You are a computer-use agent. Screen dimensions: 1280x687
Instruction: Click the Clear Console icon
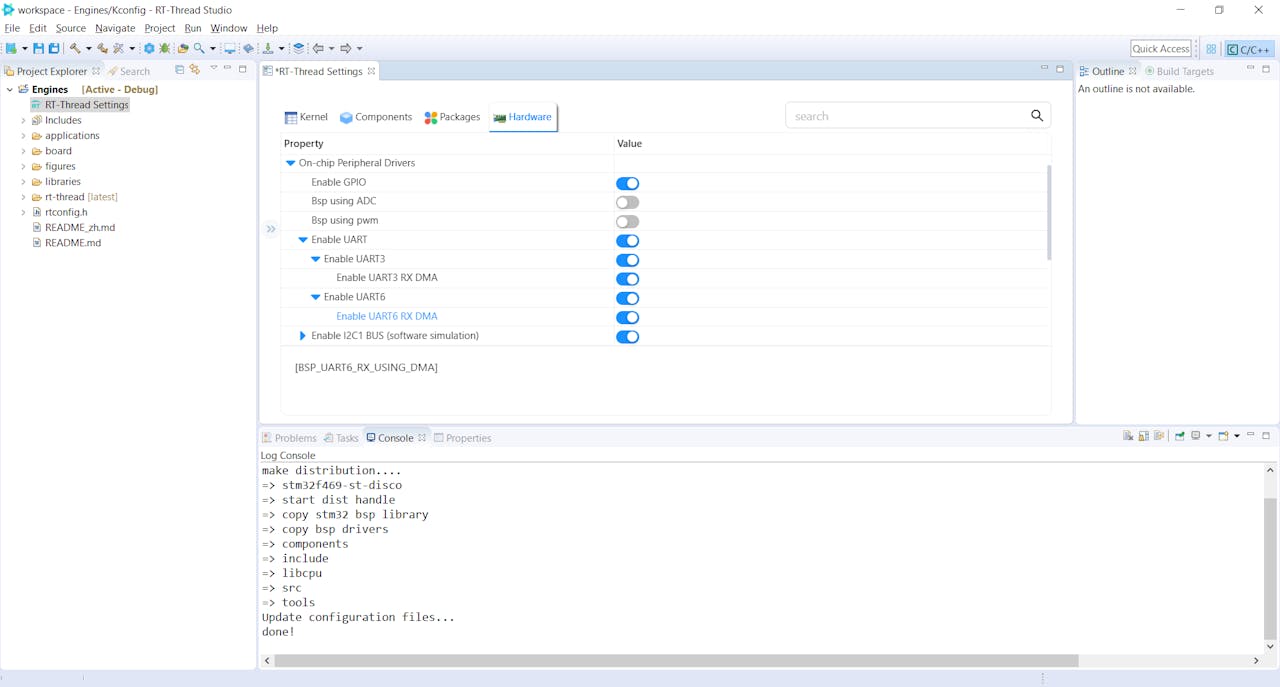(x=1128, y=437)
